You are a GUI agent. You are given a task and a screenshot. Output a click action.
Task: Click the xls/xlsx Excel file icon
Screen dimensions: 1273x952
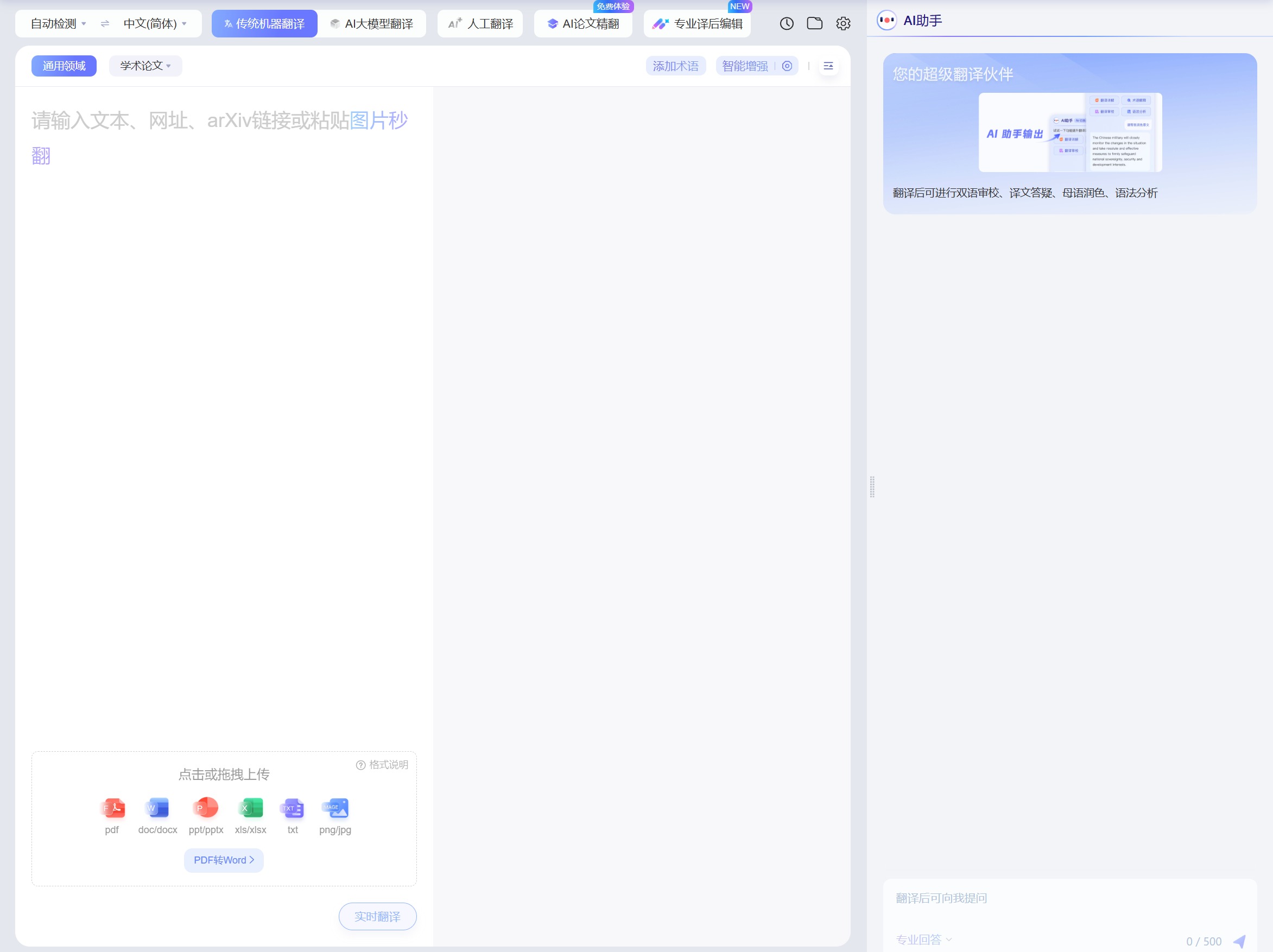click(x=250, y=808)
